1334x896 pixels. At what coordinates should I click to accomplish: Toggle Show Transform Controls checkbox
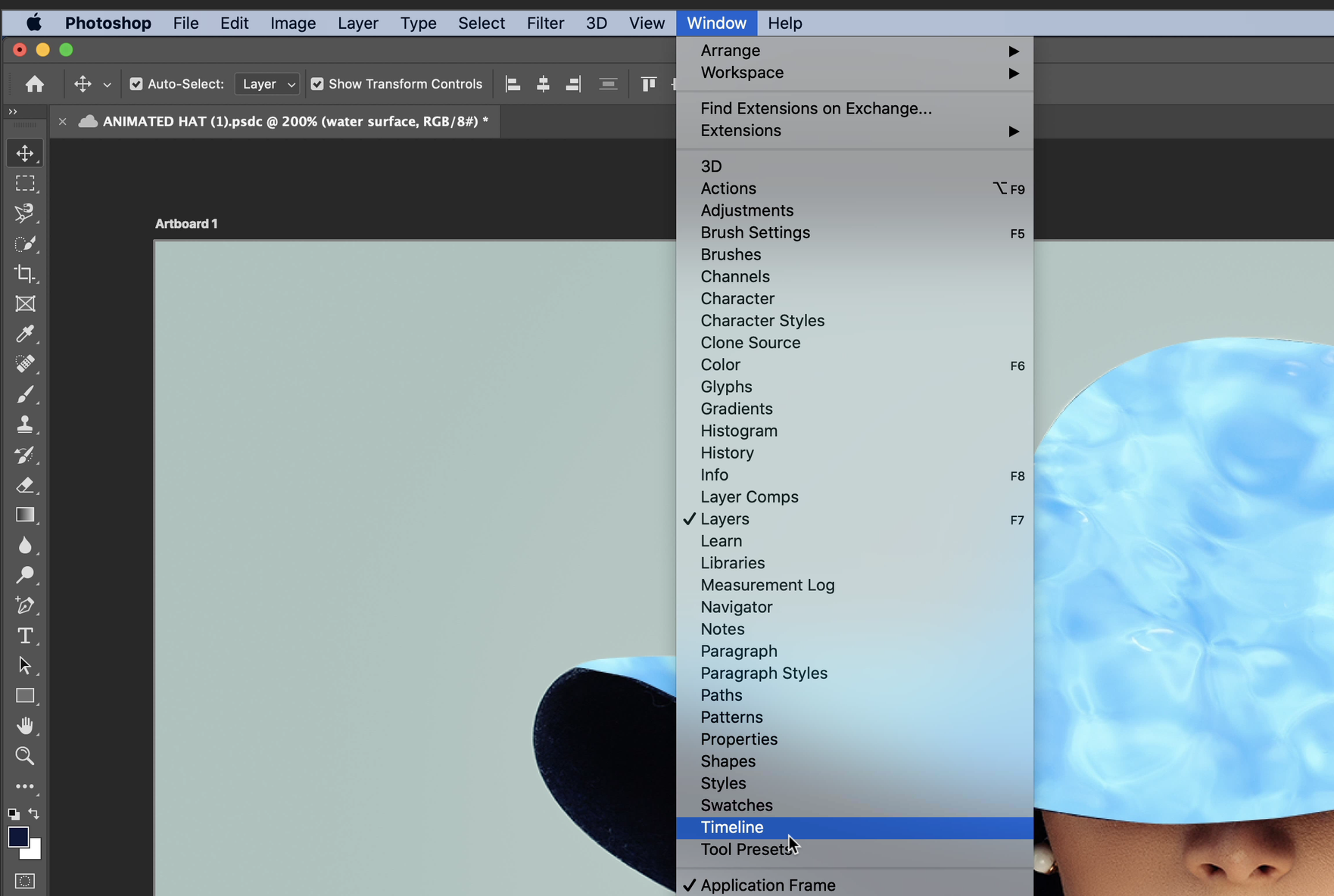click(317, 84)
